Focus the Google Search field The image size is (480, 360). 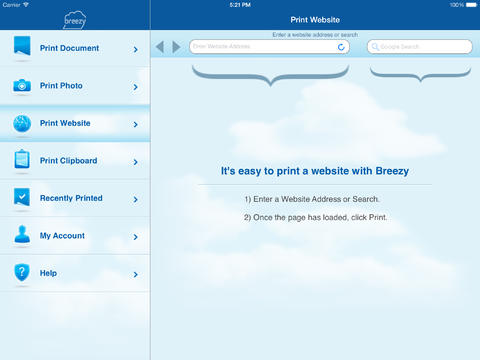click(420, 47)
